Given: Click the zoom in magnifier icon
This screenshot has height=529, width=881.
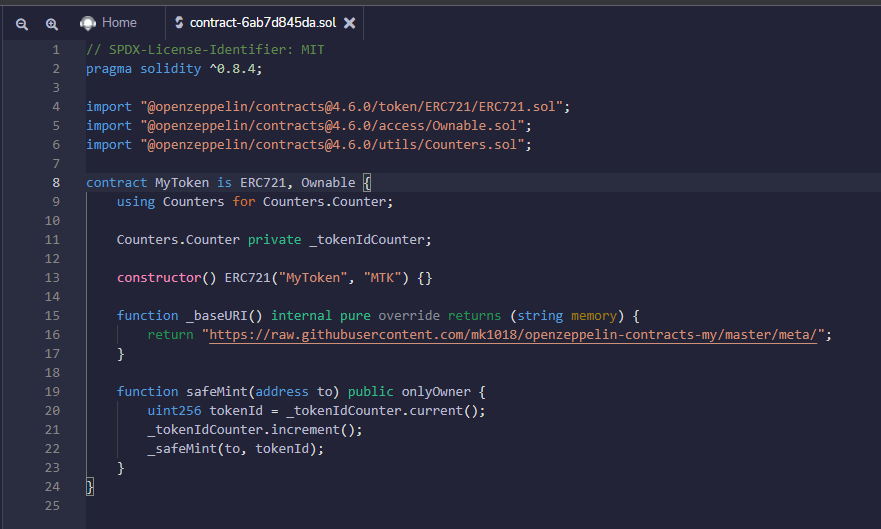Looking at the screenshot, I should tap(51, 24).
